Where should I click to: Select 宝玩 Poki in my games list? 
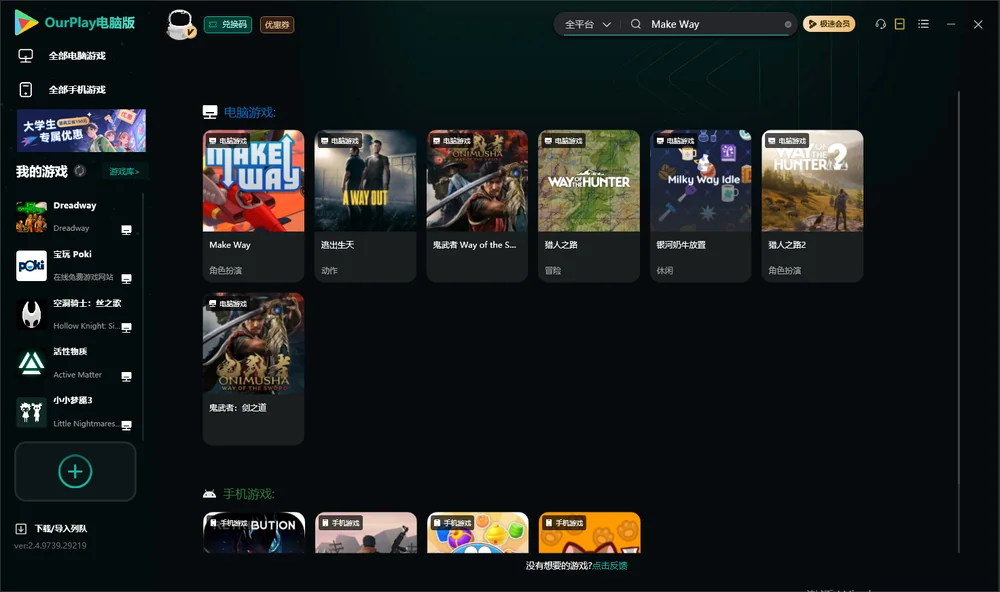click(75, 265)
